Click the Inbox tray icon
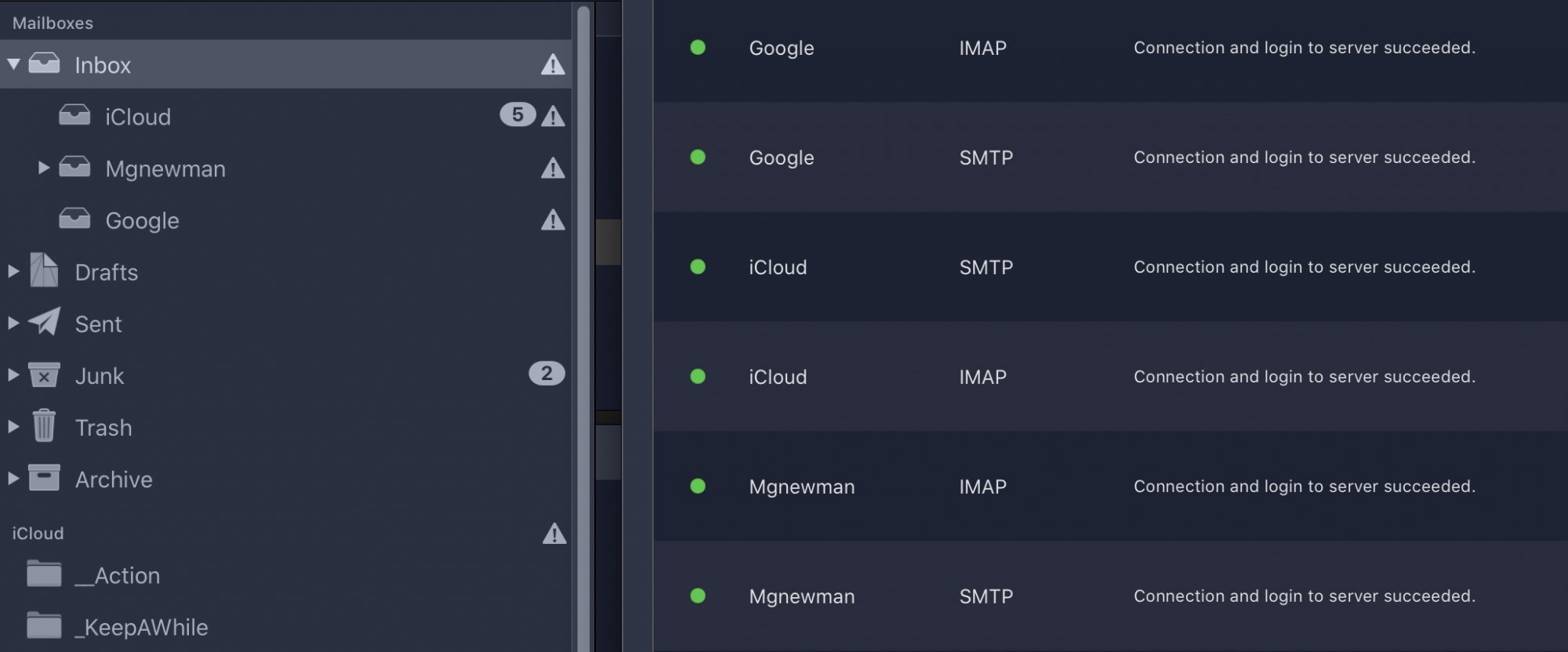 44,63
